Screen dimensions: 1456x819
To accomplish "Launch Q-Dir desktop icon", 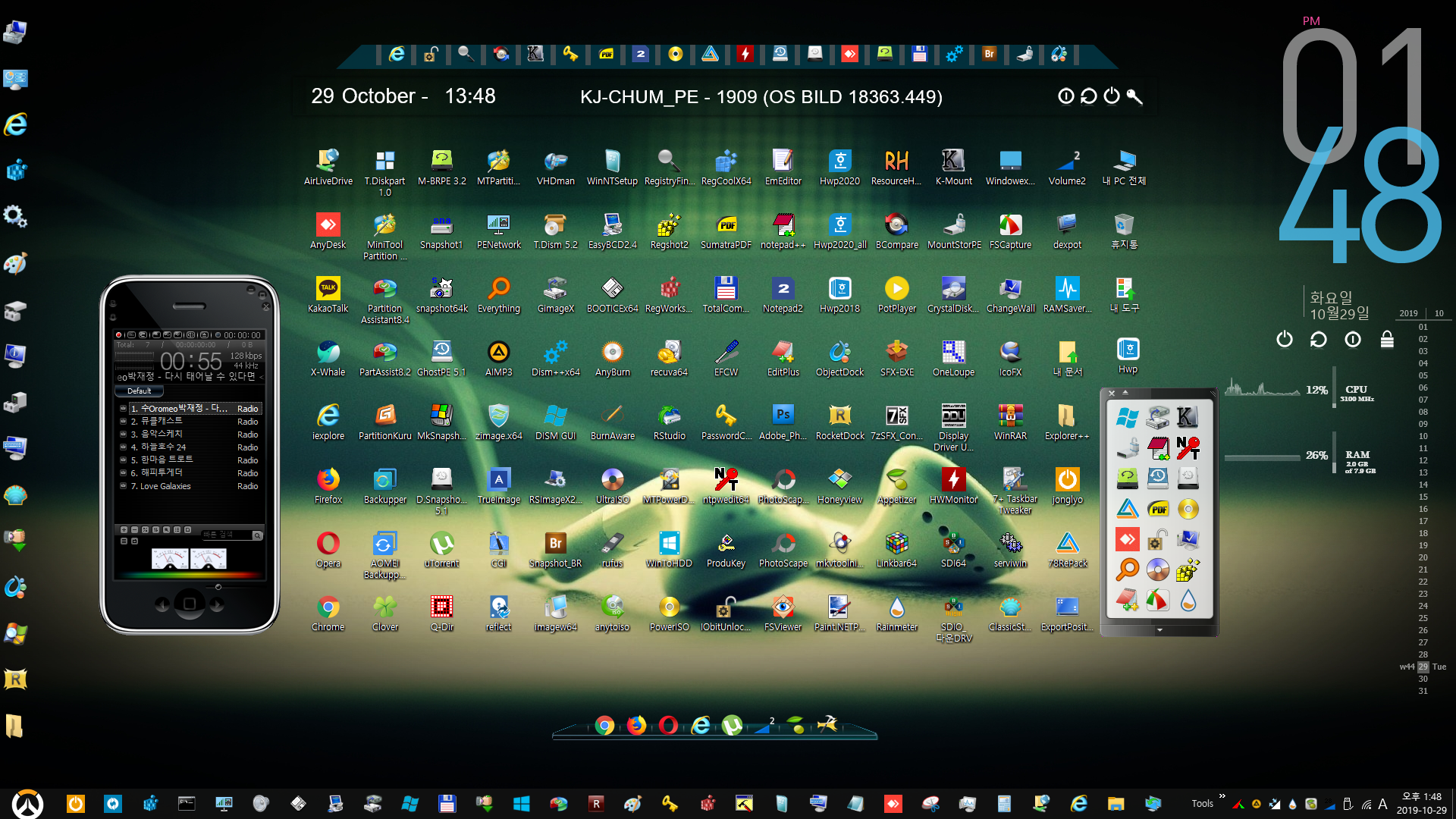I will [441, 613].
